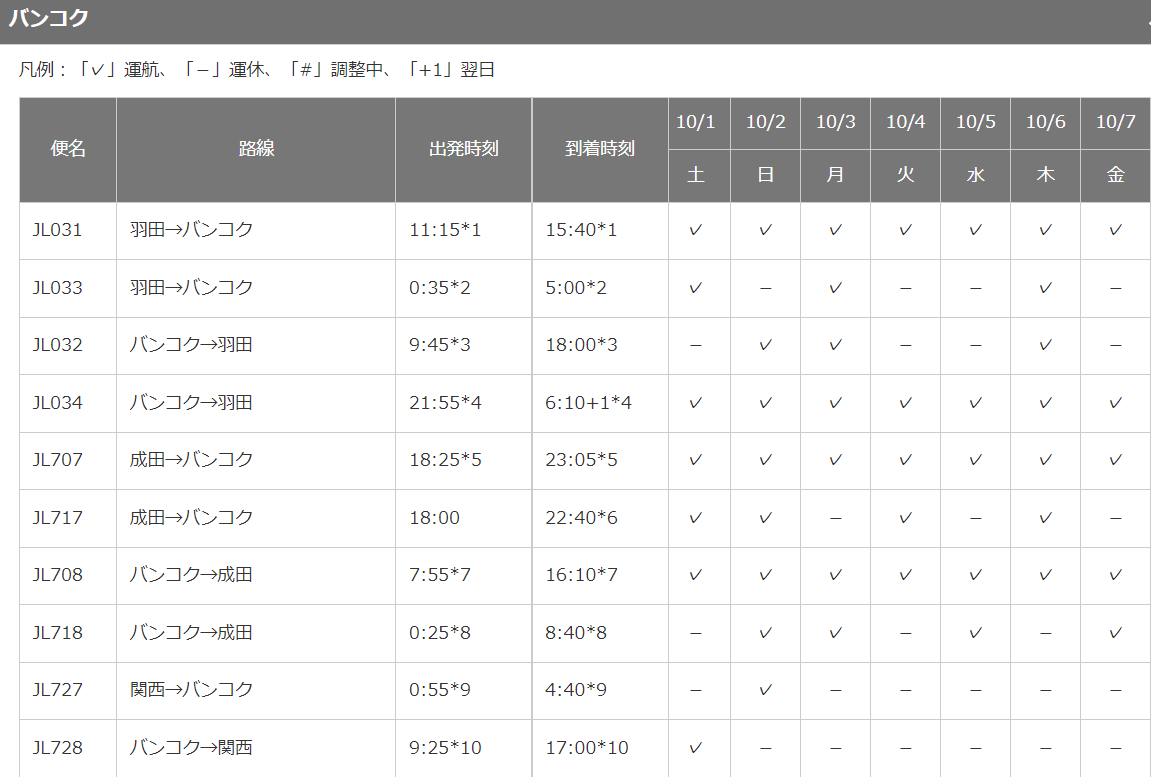Click departure time 9:25*10
The height and width of the screenshot is (777, 1151).
point(445,748)
